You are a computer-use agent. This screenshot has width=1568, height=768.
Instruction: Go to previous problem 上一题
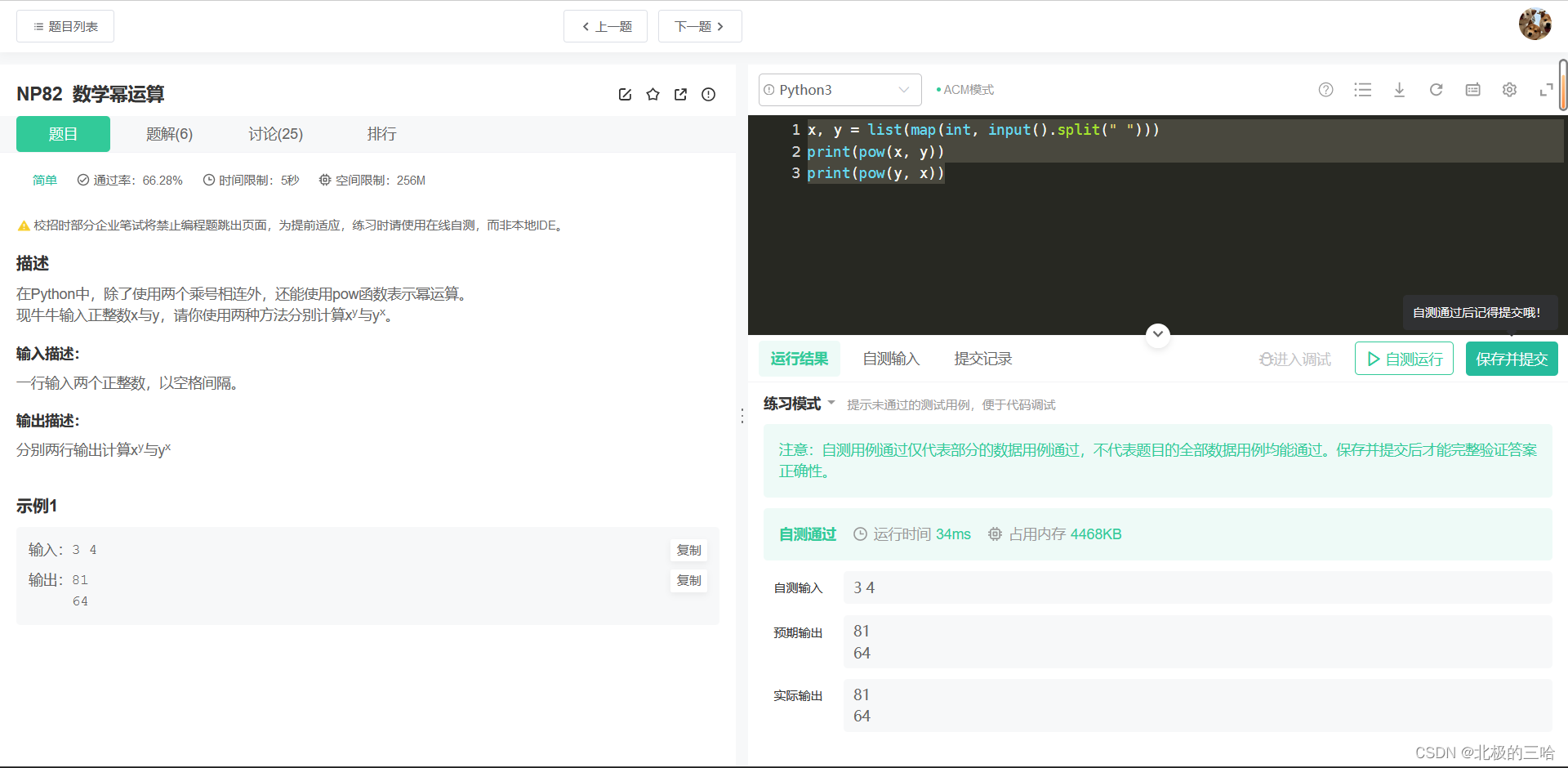click(x=605, y=26)
